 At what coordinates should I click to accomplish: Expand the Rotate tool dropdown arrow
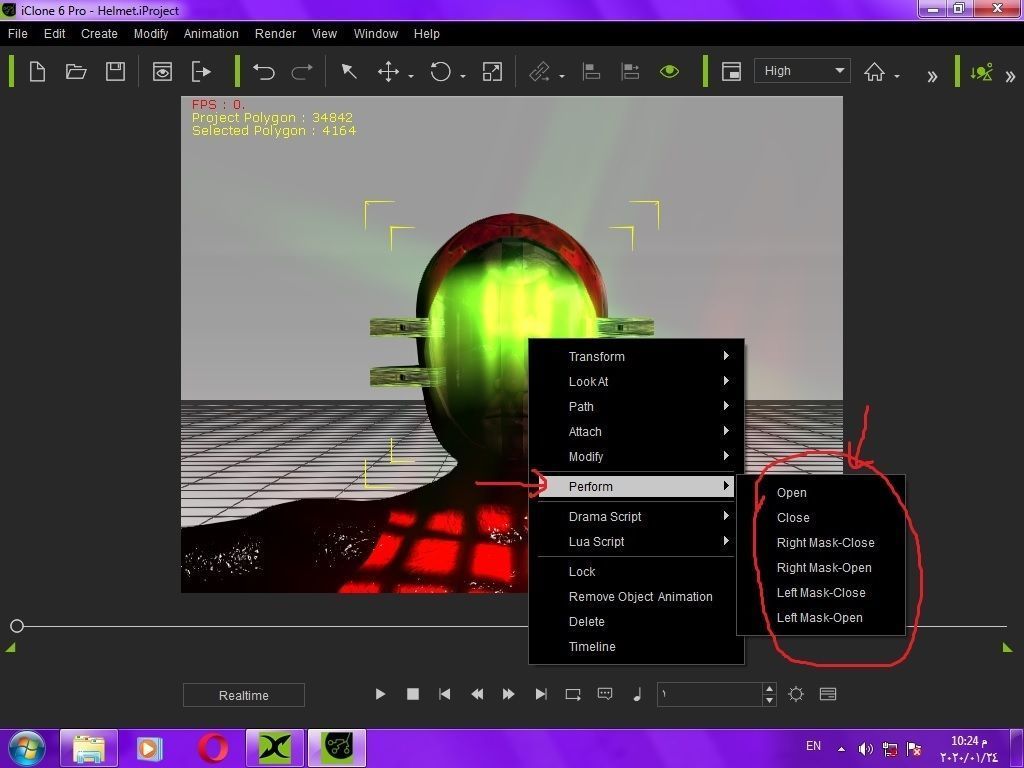tap(462, 76)
